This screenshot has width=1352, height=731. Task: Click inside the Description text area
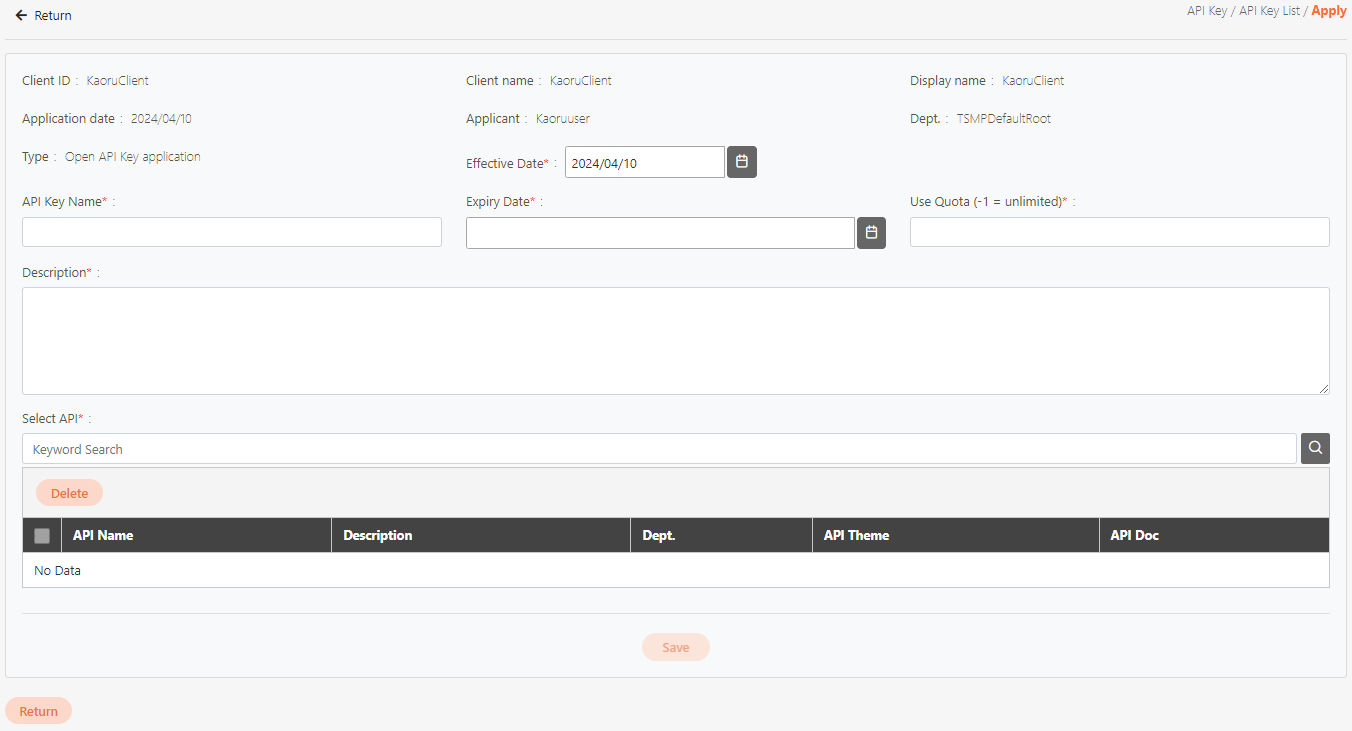(x=675, y=341)
